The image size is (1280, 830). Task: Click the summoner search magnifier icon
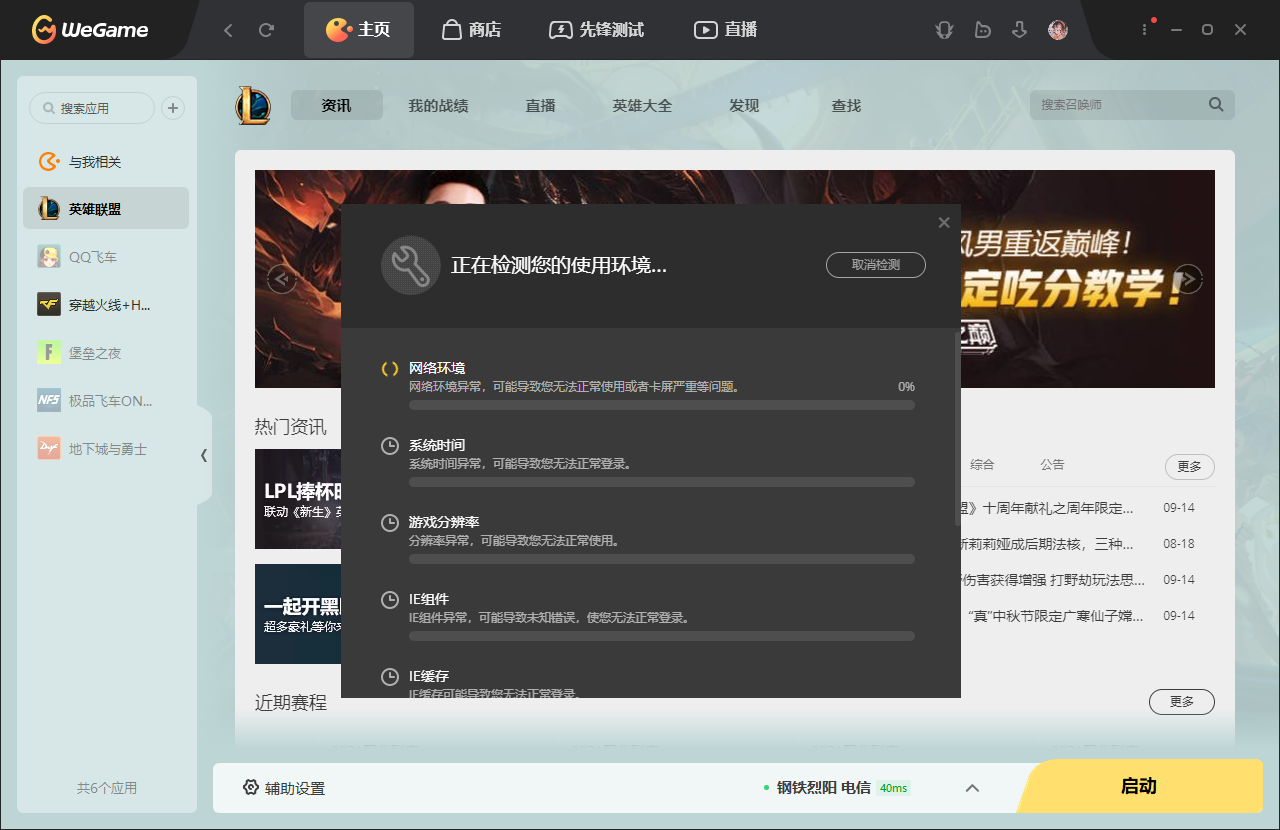(1216, 104)
